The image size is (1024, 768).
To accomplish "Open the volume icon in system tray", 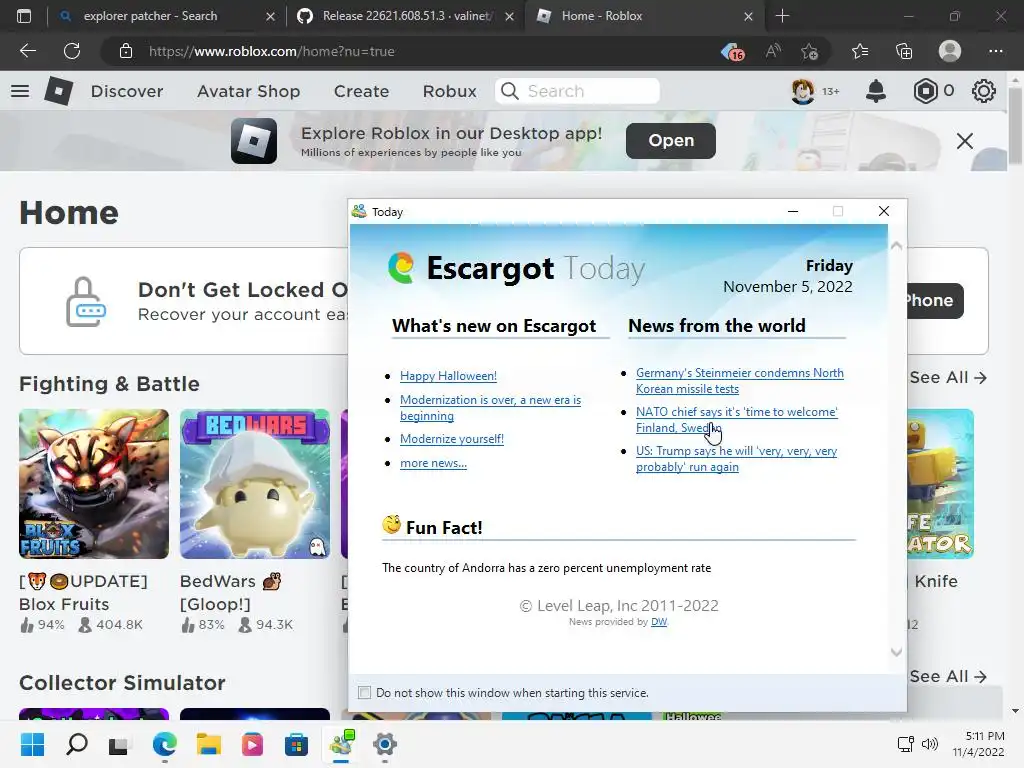I will point(930,744).
